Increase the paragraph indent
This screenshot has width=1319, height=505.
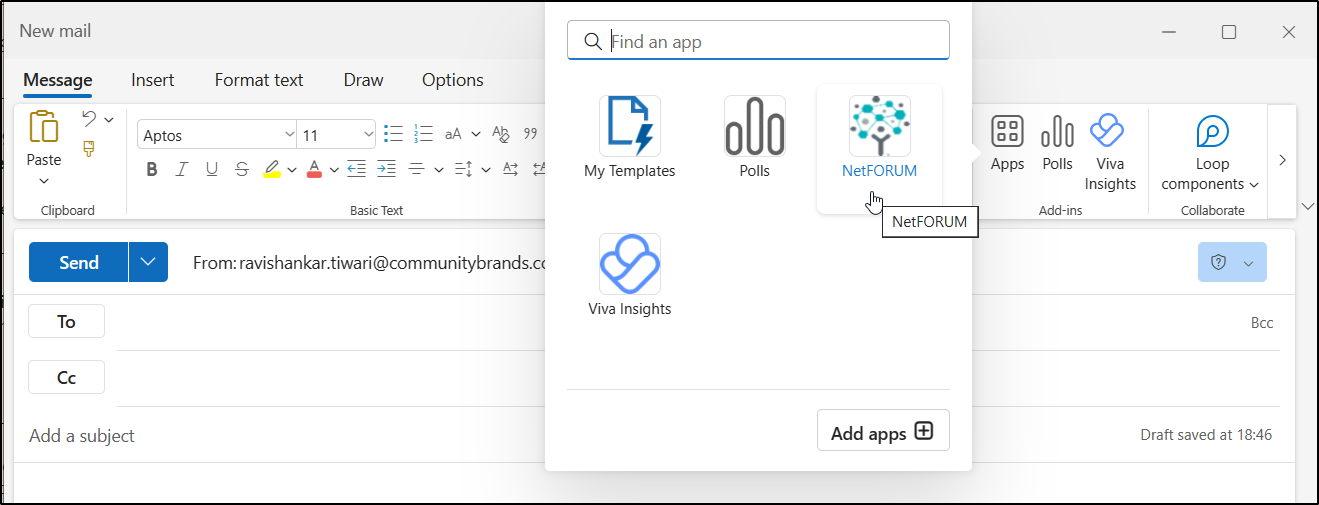[386, 169]
